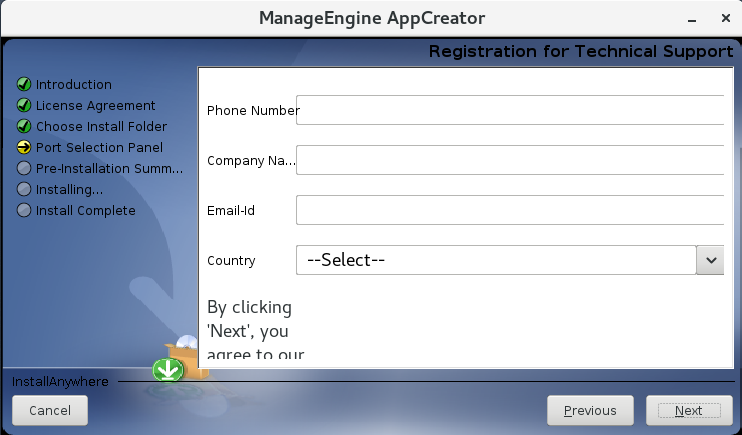
Task: Click the green download arrow installer icon
Action: [167, 370]
